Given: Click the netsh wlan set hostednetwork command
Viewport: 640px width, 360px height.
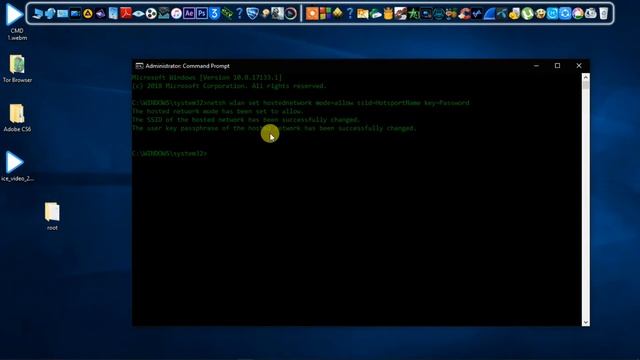Looking at the screenshot, I should (338, 102).
